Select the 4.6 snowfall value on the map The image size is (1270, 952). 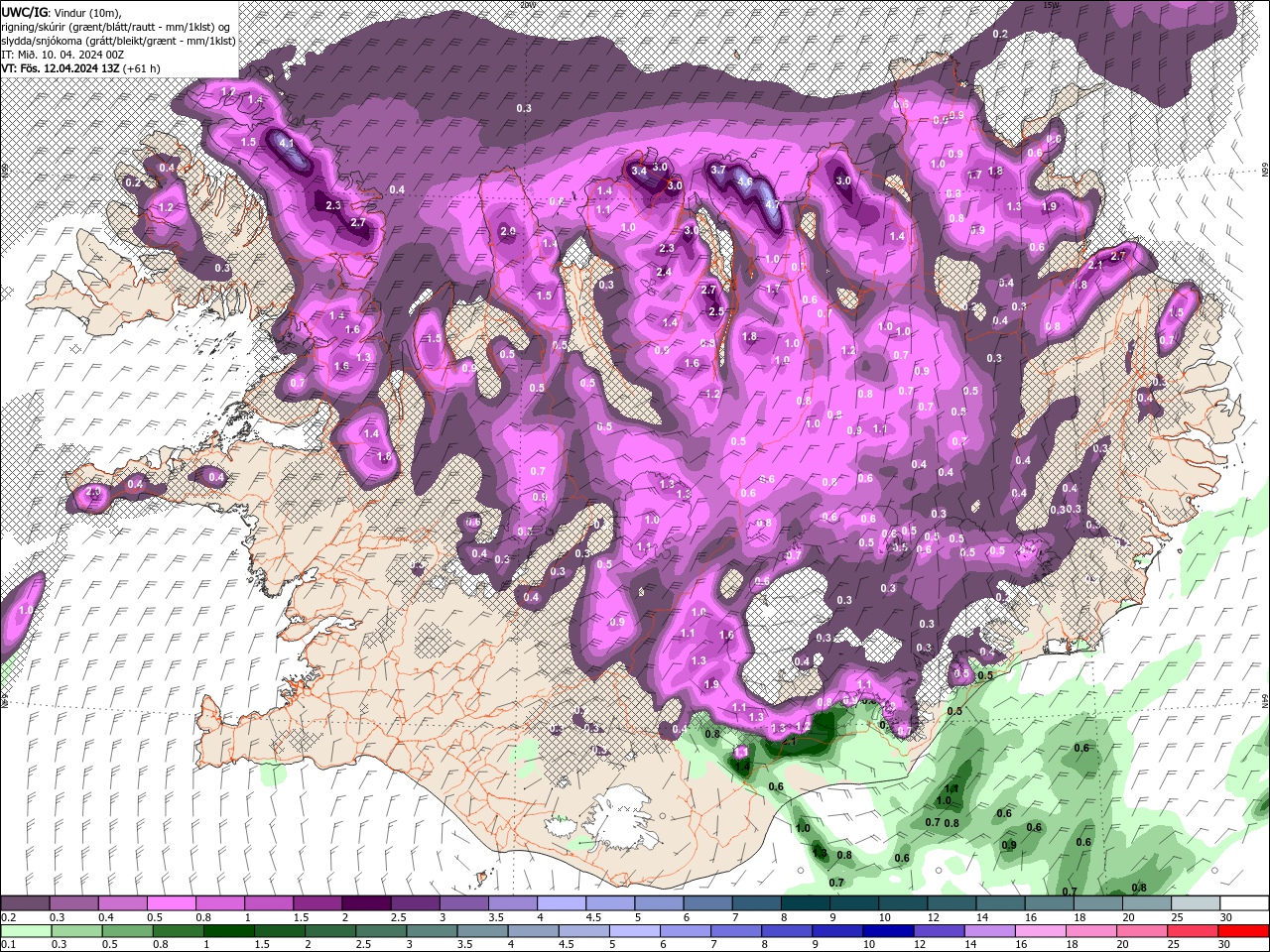[x=745, y=181]
